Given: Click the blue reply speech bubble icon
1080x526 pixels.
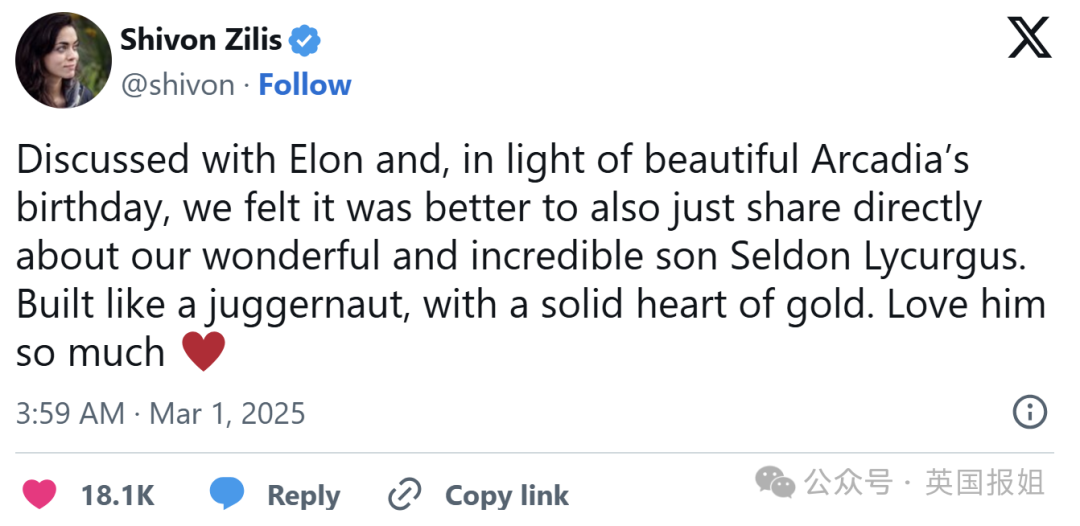Looking at the screenshot, I should click(227, 494).
